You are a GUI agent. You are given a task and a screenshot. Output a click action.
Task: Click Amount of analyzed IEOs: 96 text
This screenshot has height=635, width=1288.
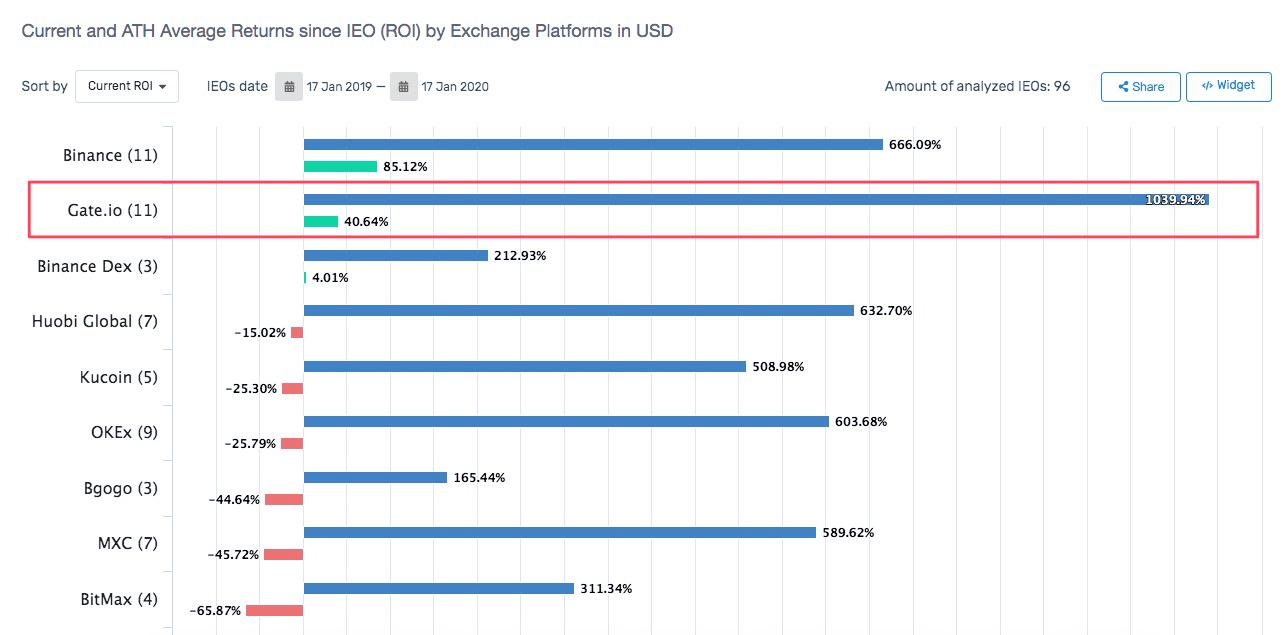(977, 86)
